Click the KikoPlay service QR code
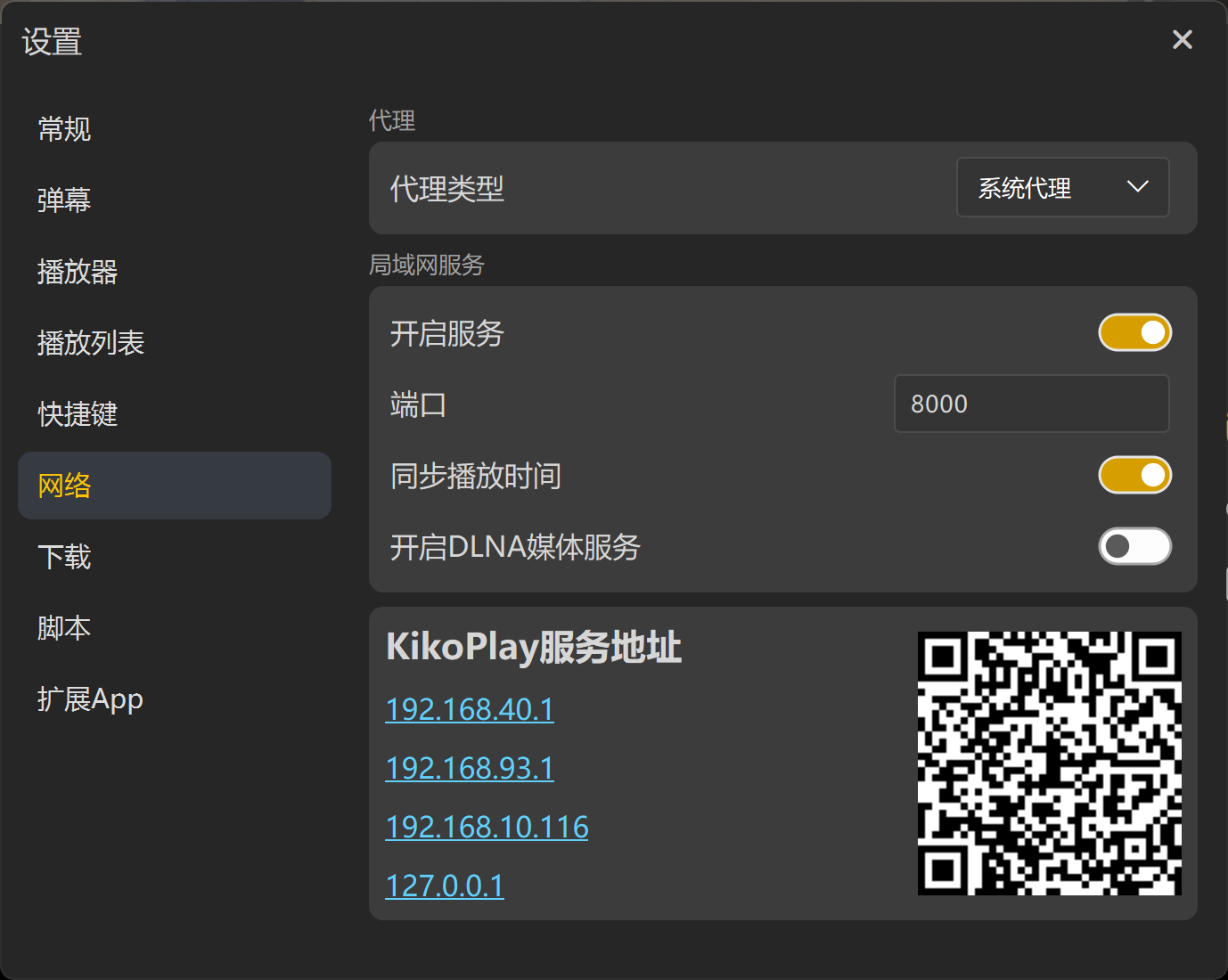The width and height of the screenshot is (1228, 980). pyautogui.click(x=1050, y=764)
